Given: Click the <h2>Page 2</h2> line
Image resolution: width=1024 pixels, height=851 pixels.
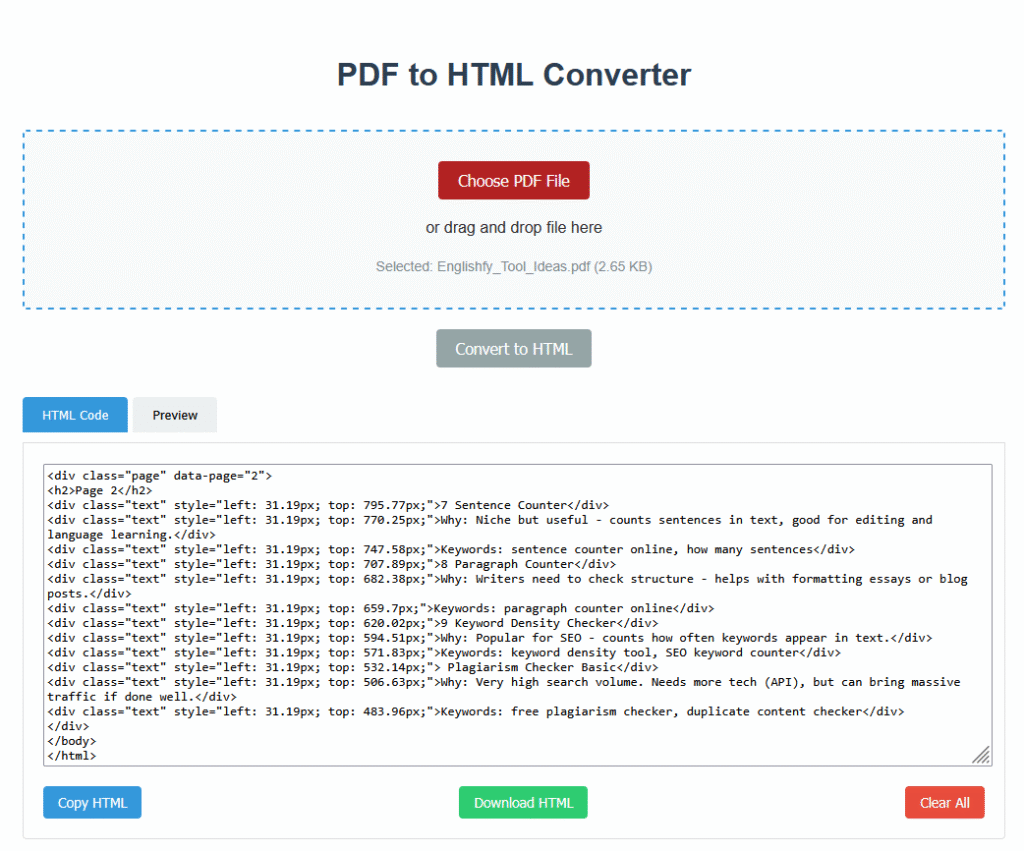Looking at the screenshot, I should (x=99, y=490).
